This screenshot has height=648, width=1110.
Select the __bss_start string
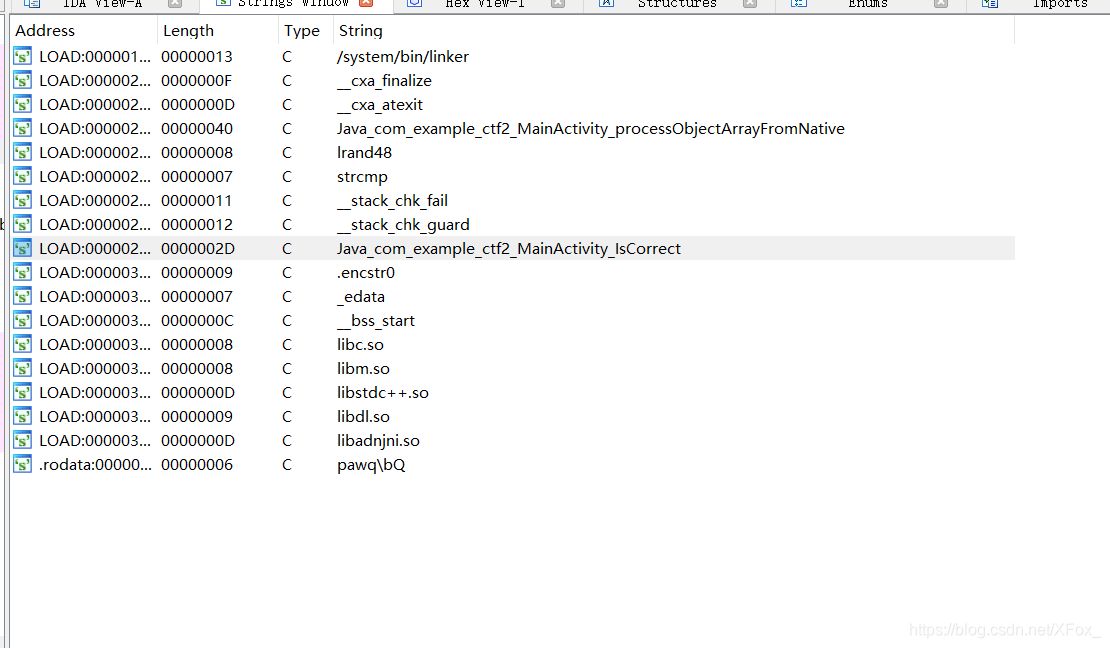376,321
